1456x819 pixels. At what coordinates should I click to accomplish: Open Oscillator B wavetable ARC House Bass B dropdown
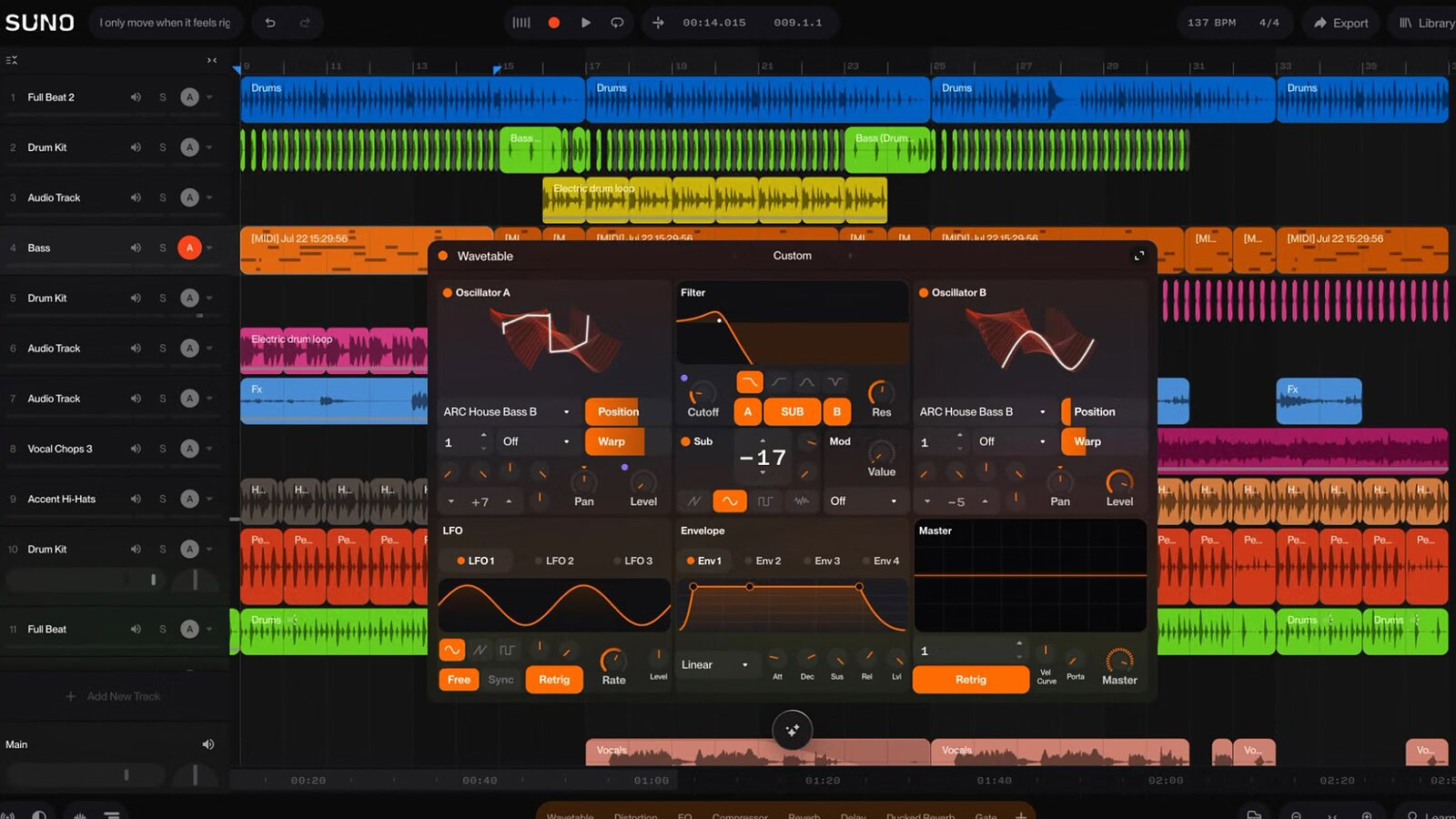[983, 412]
